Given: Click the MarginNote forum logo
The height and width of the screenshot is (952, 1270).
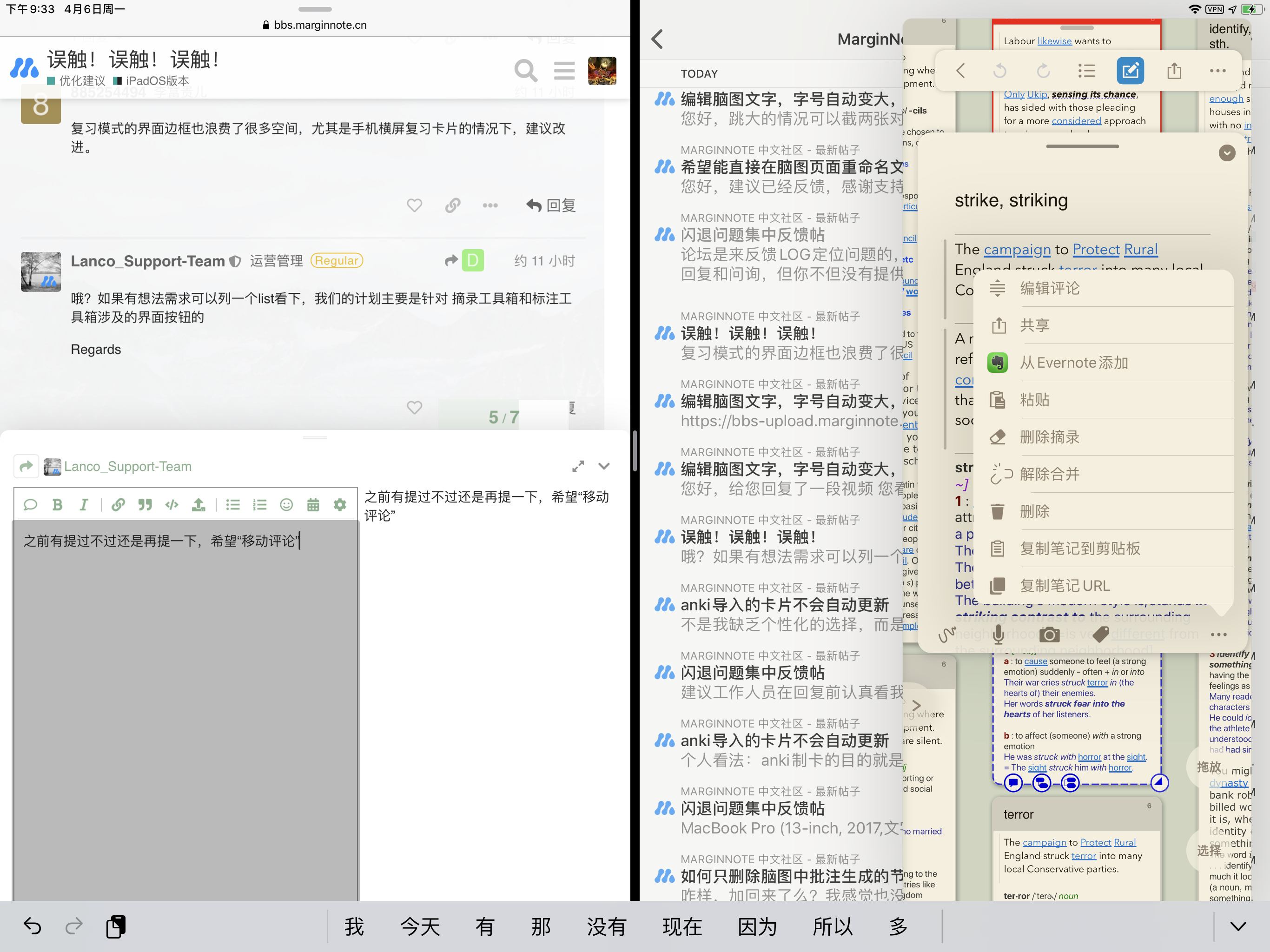Looking at the screenshot, I should point(25,68).
